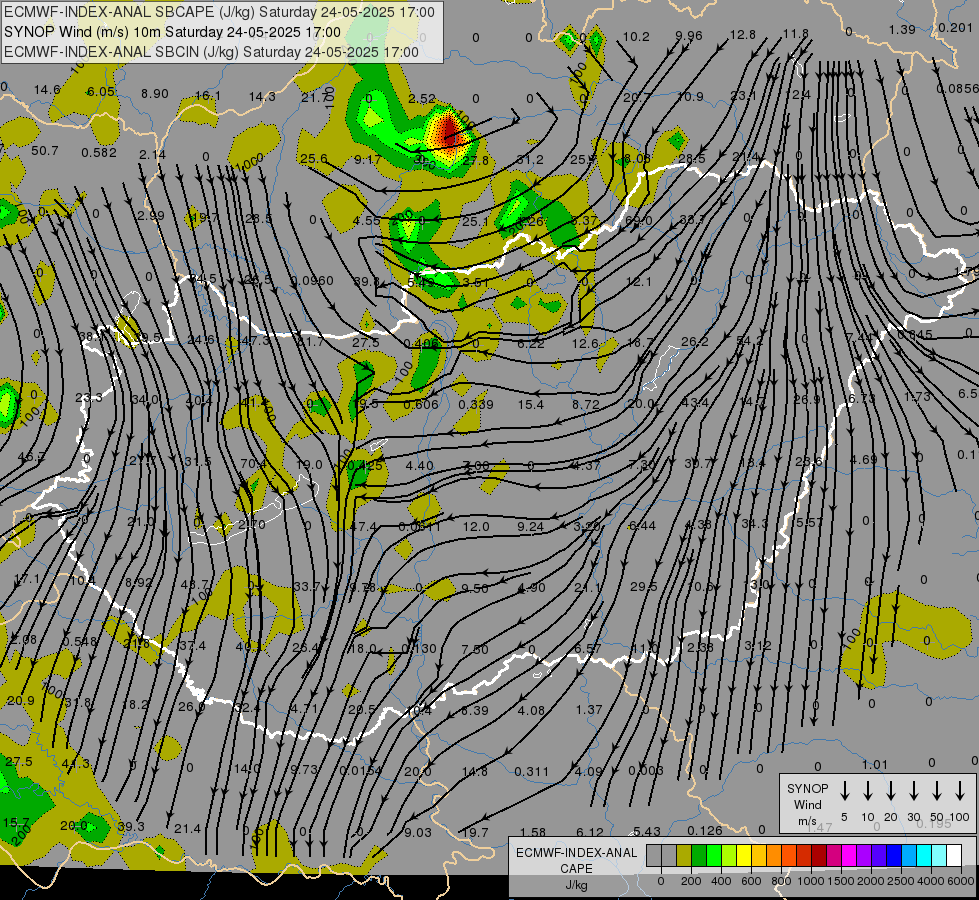Click the map value '0.126'
This screenshot has height=900, width=979.
[x=704, y=830]
